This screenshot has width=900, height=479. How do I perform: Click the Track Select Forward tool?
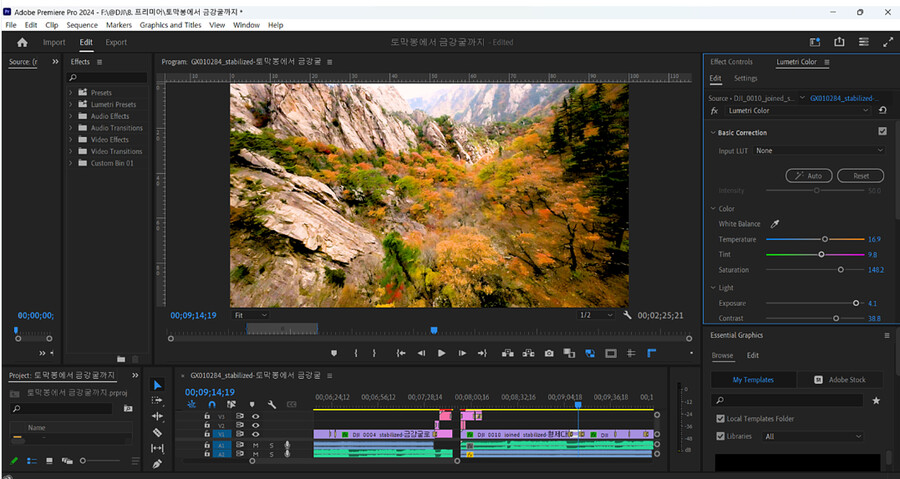(157, 400)
